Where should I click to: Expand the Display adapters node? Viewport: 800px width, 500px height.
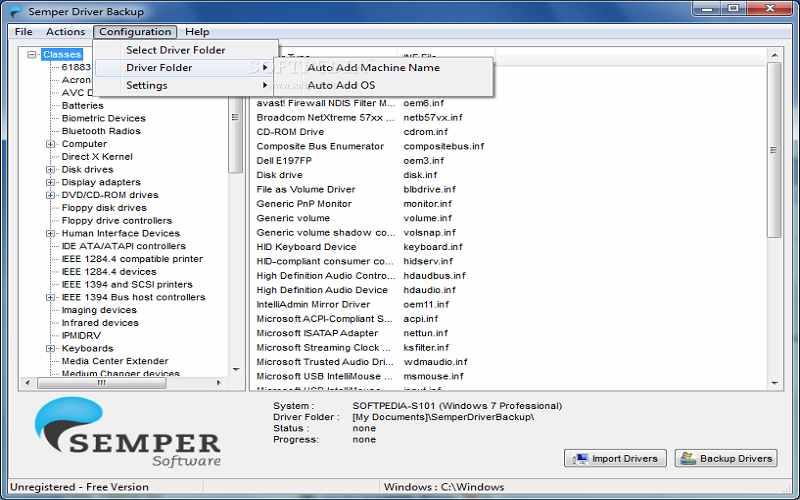pyautogui.click(x=50, y=182)
